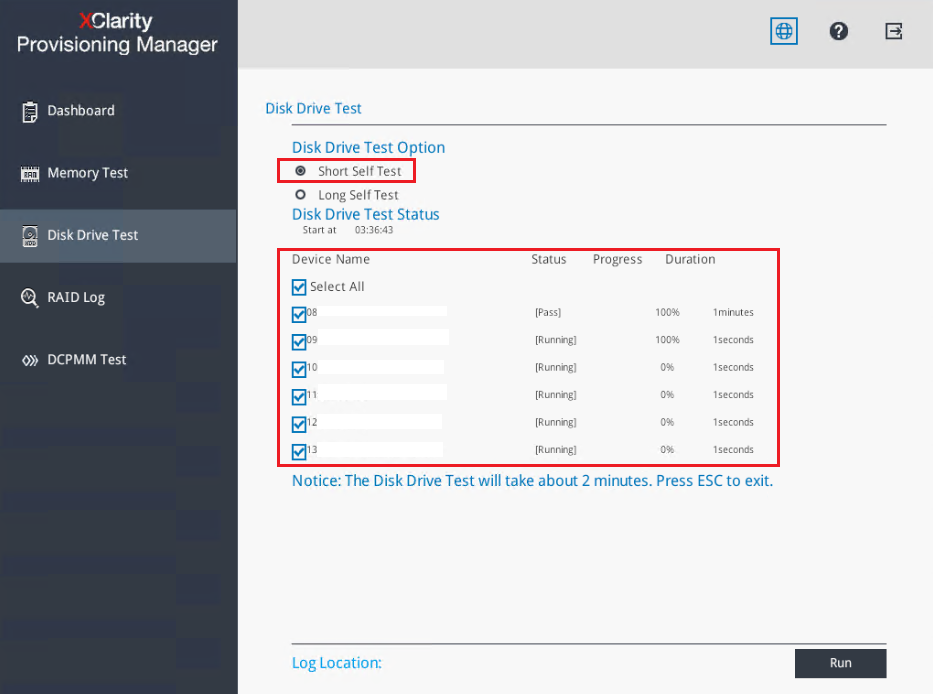Click the Status column header

549,260
